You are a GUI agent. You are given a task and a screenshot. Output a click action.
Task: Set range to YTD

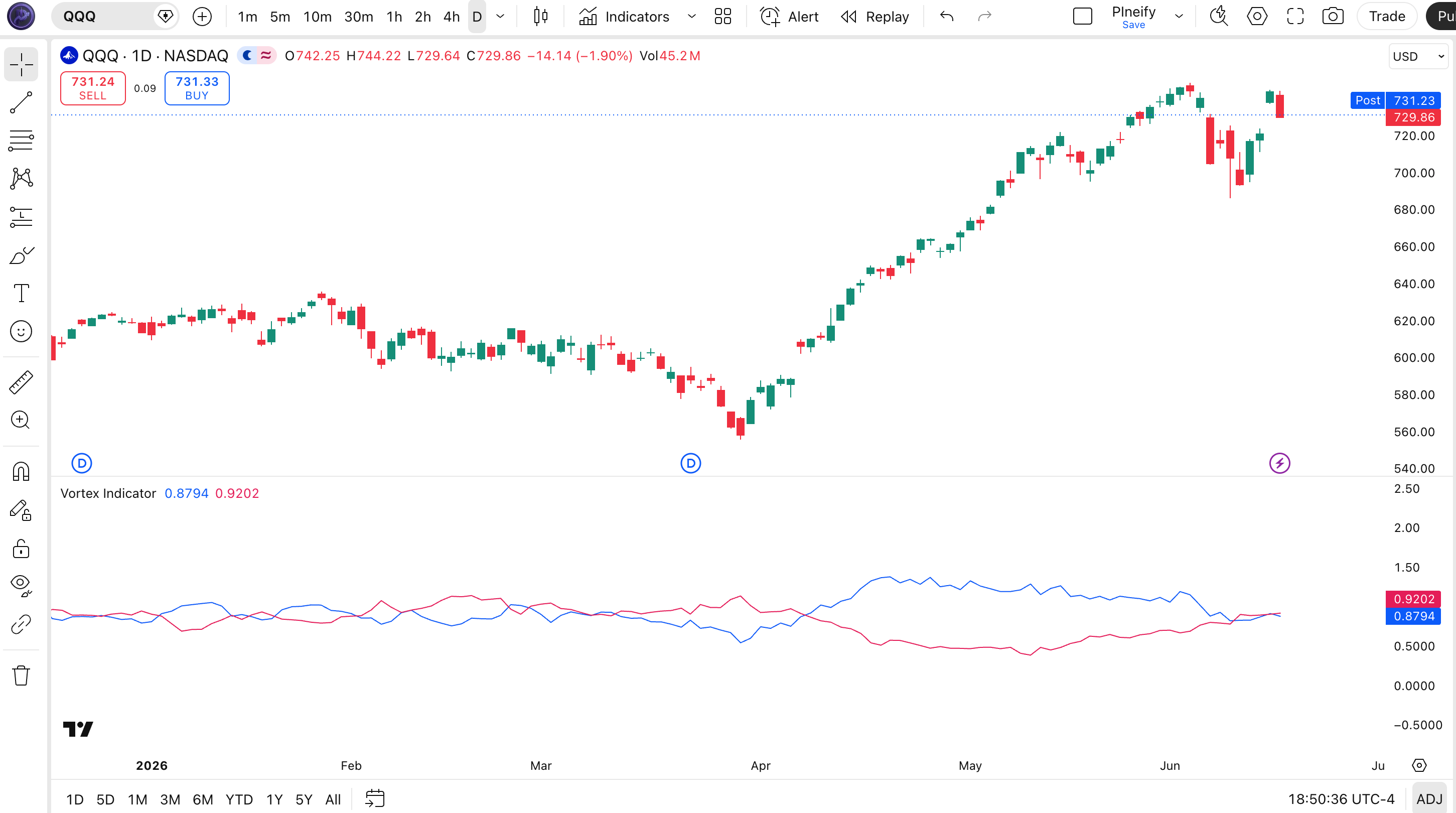pyautogui.click(x=239, y=799)
